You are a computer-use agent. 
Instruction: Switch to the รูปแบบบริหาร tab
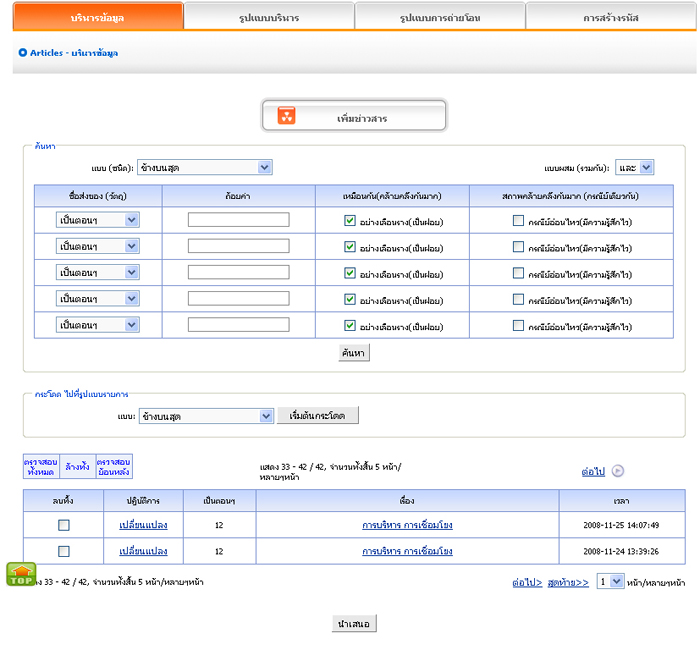click(x=269, y=17)
